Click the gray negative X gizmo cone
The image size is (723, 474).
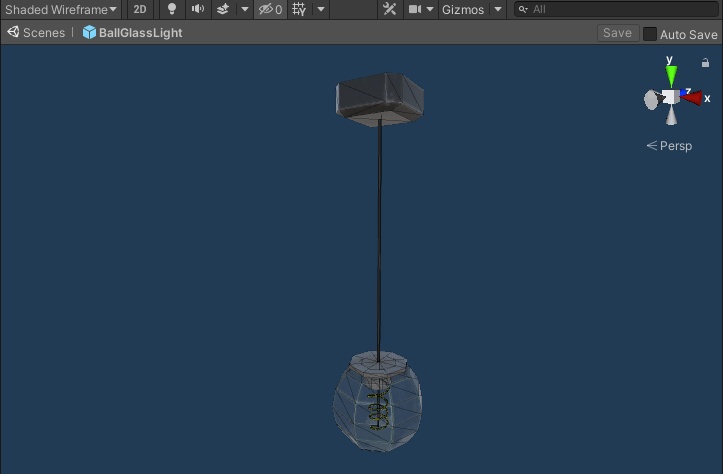[x=652, y=100]
